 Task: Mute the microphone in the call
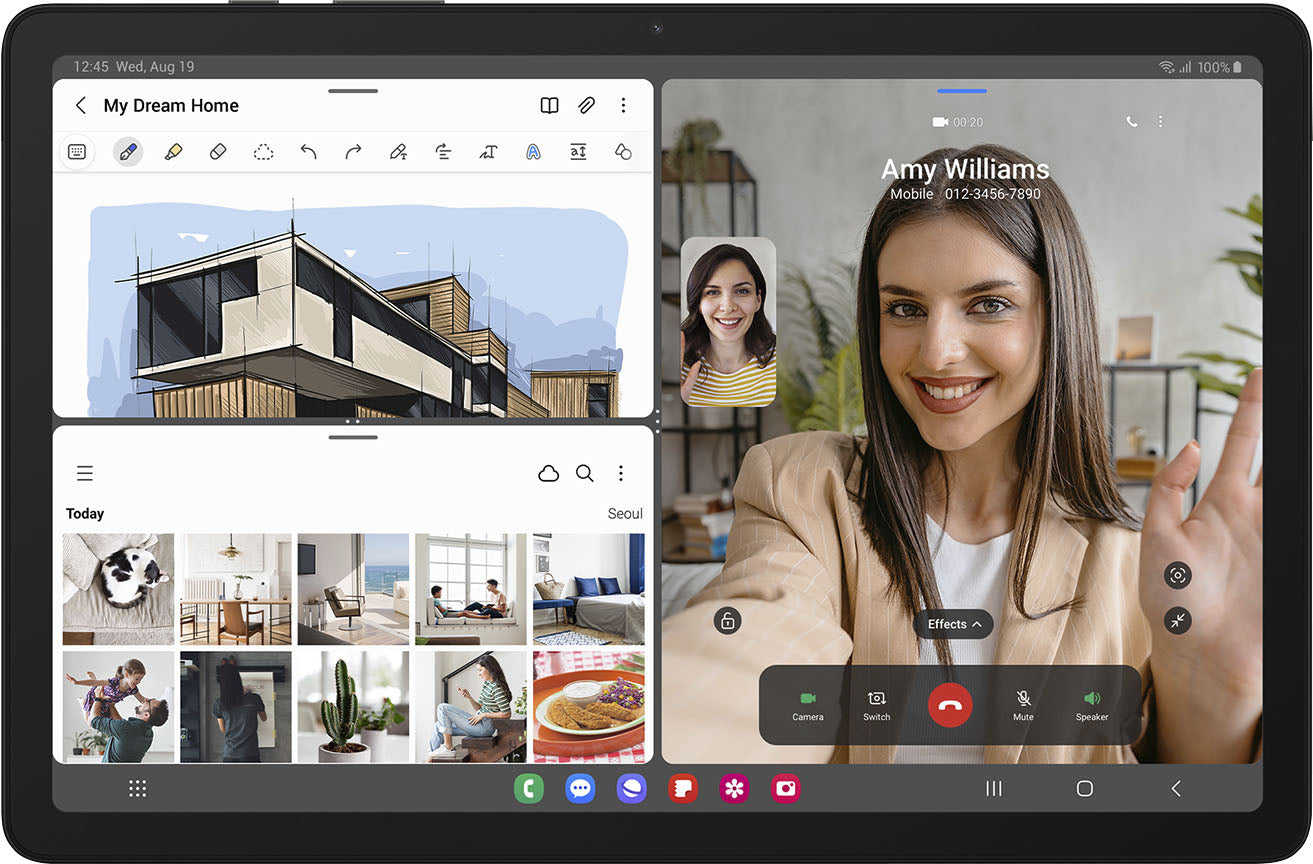(1023, 705)
